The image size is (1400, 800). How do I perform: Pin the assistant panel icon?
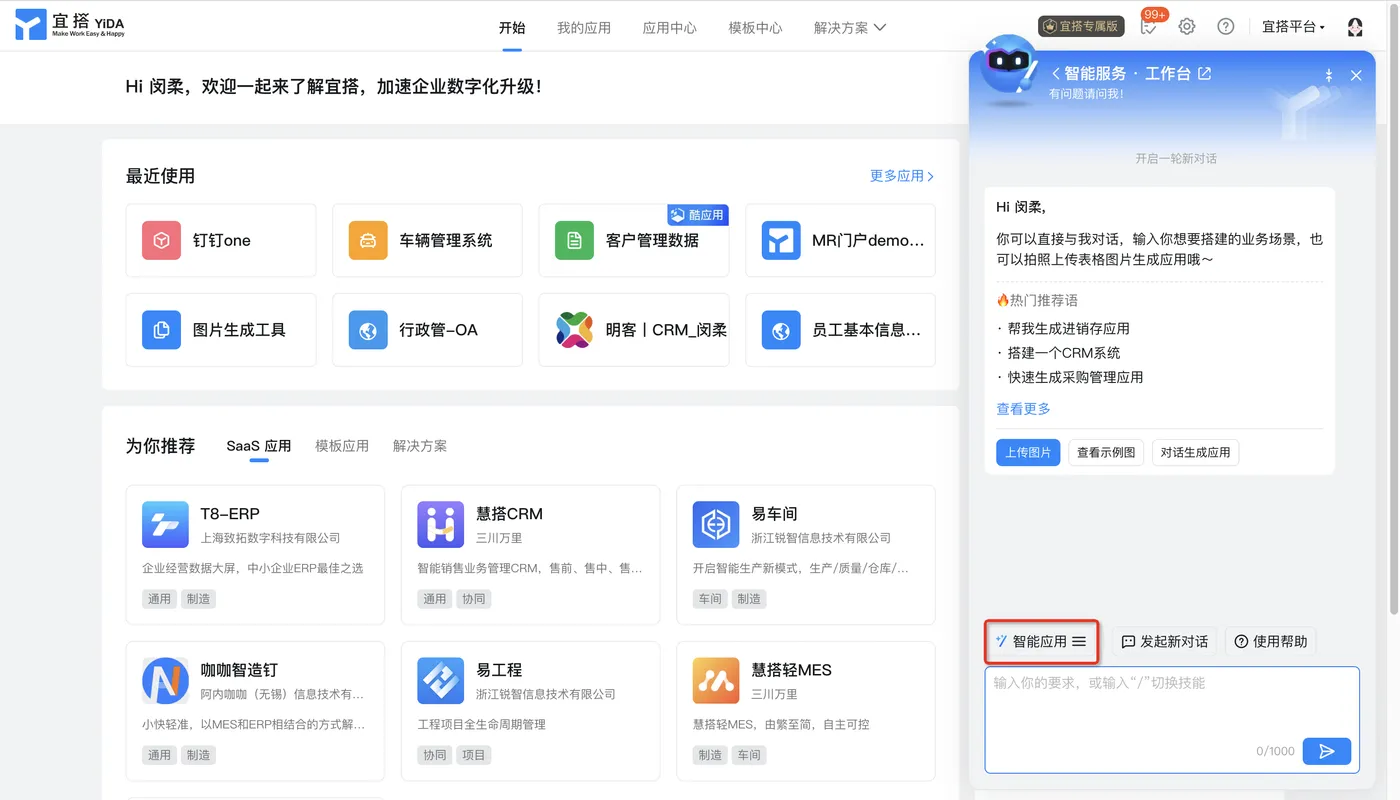[x=1329, y=75]
